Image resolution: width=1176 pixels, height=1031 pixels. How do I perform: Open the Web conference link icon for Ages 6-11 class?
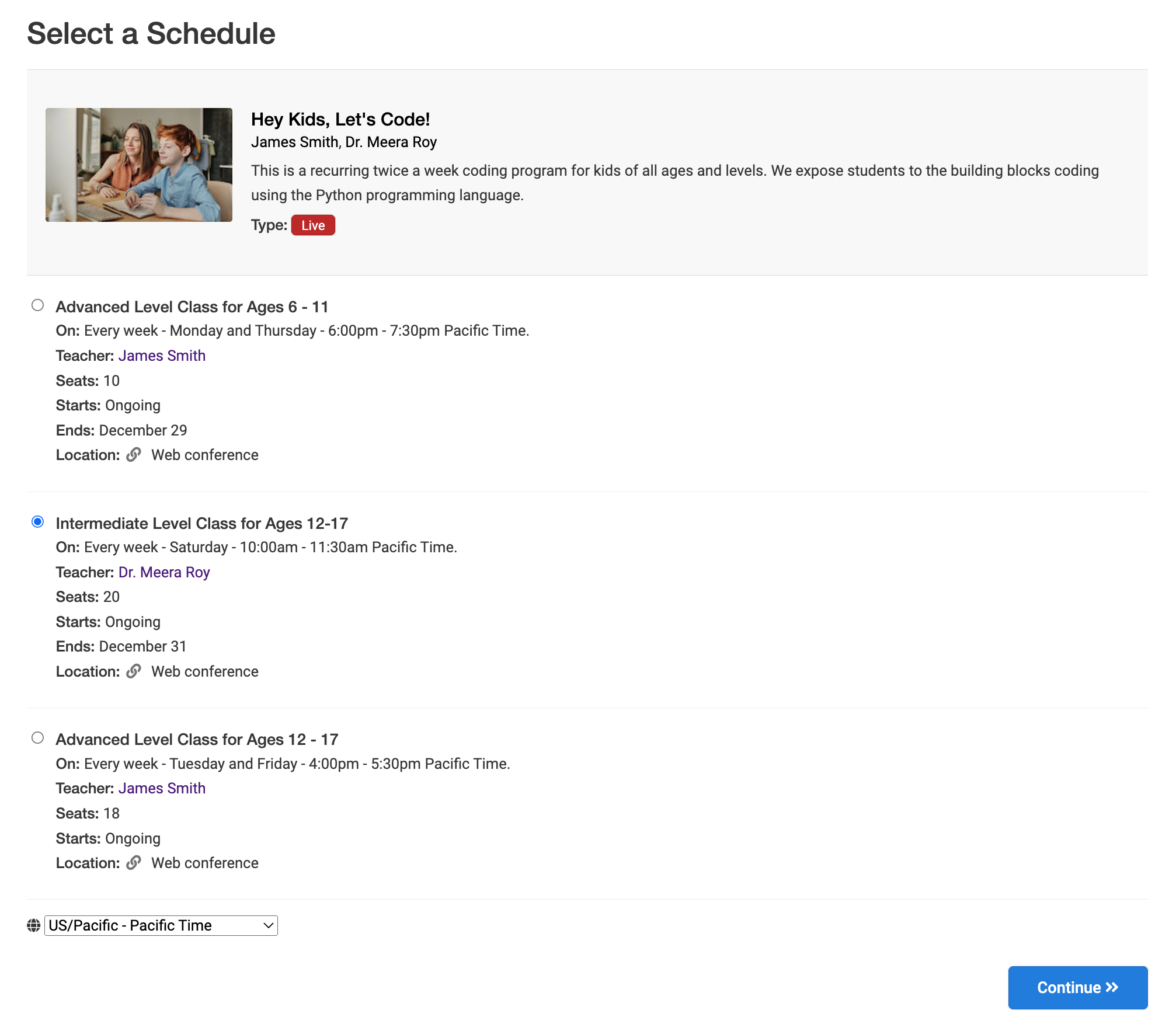tap(134, 455)
